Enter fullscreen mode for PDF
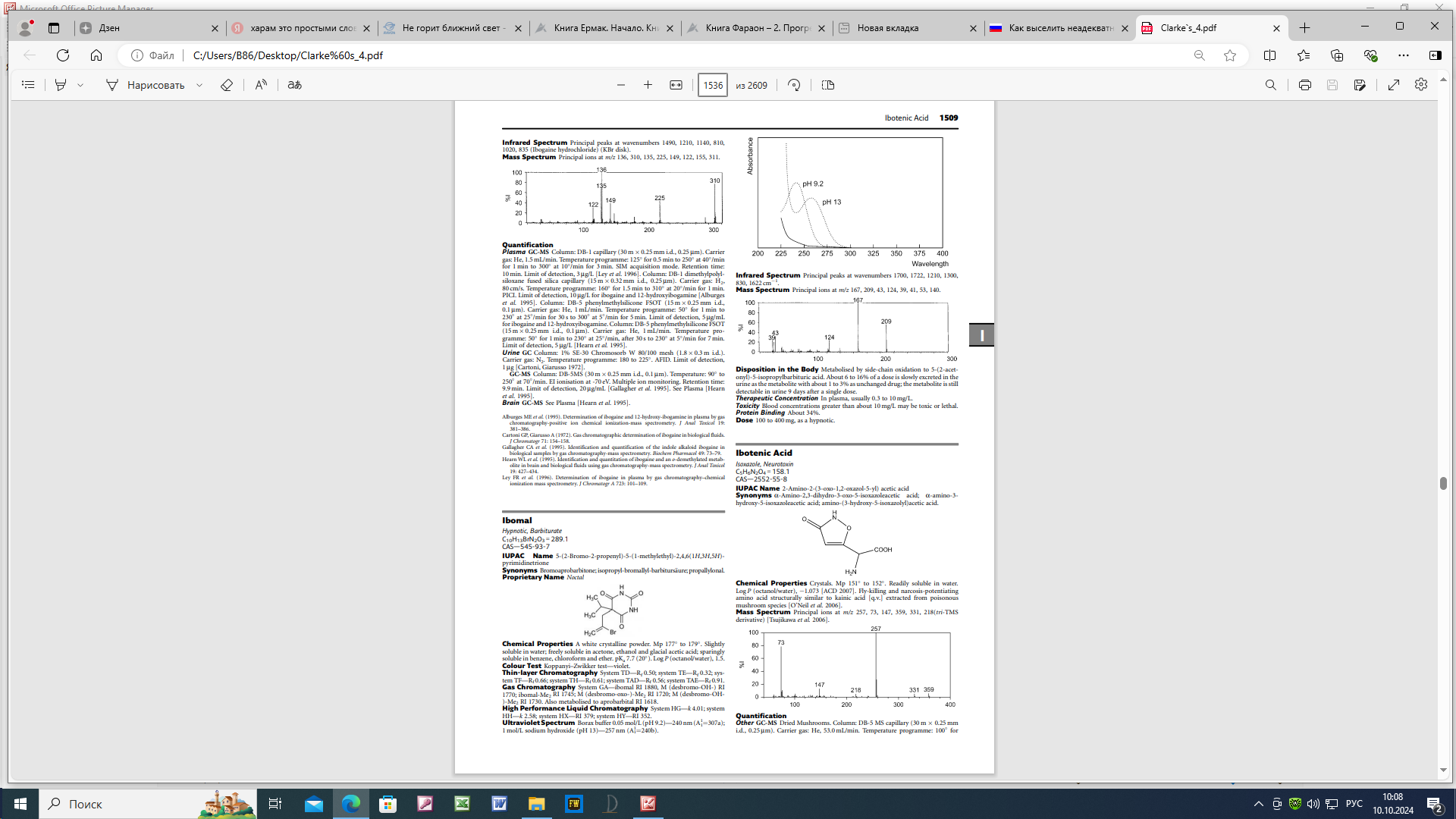Image resolution: width=1456 pixels, height=819 pixels. point(1394,85)
